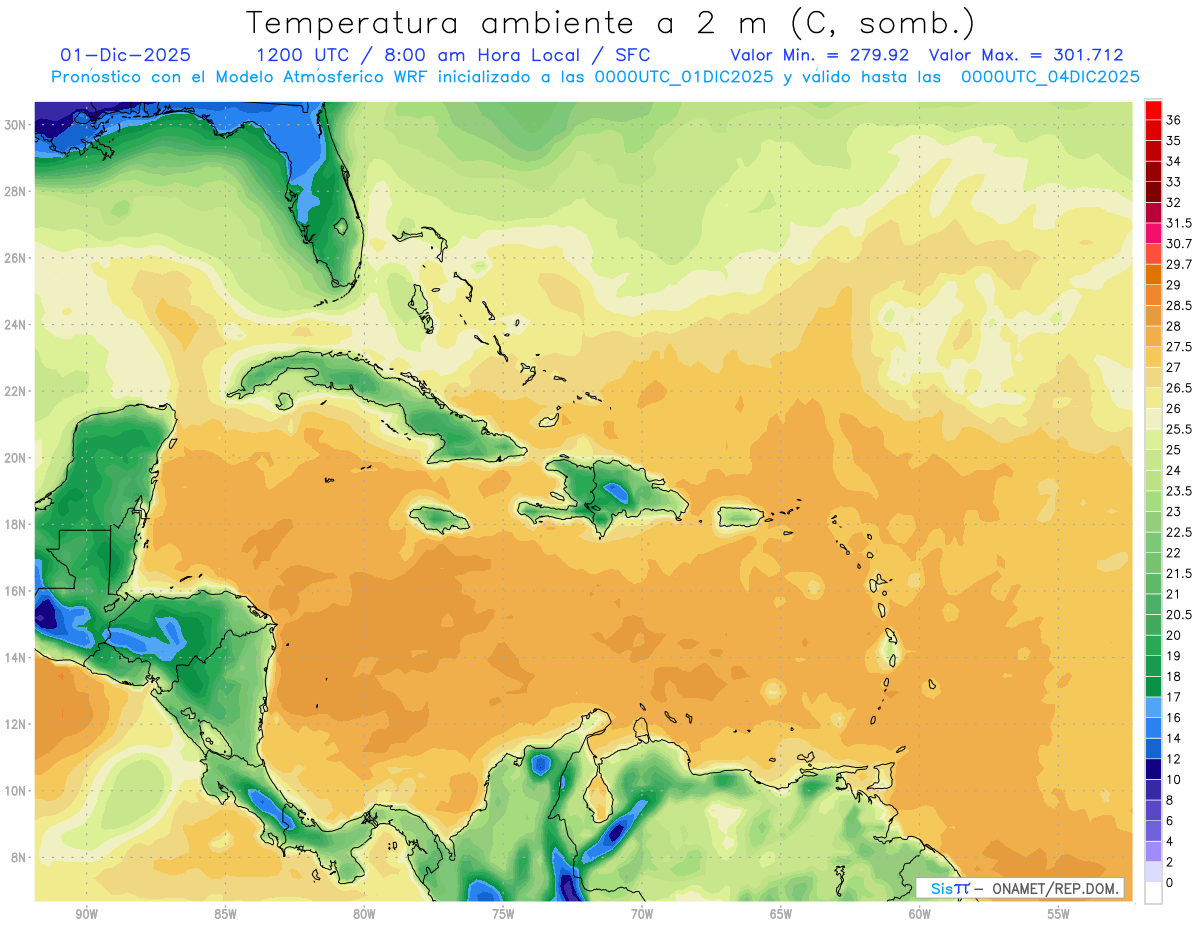Select the '70W' longitude label
The image size is (1200, 927).
[642, 914]
